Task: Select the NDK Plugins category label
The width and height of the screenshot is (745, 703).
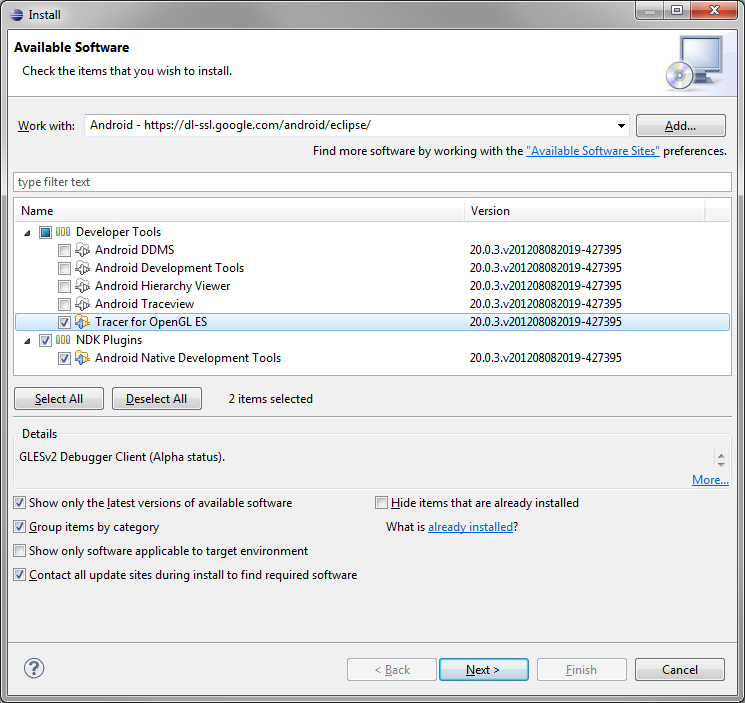Action: click(x=109, y=340)
